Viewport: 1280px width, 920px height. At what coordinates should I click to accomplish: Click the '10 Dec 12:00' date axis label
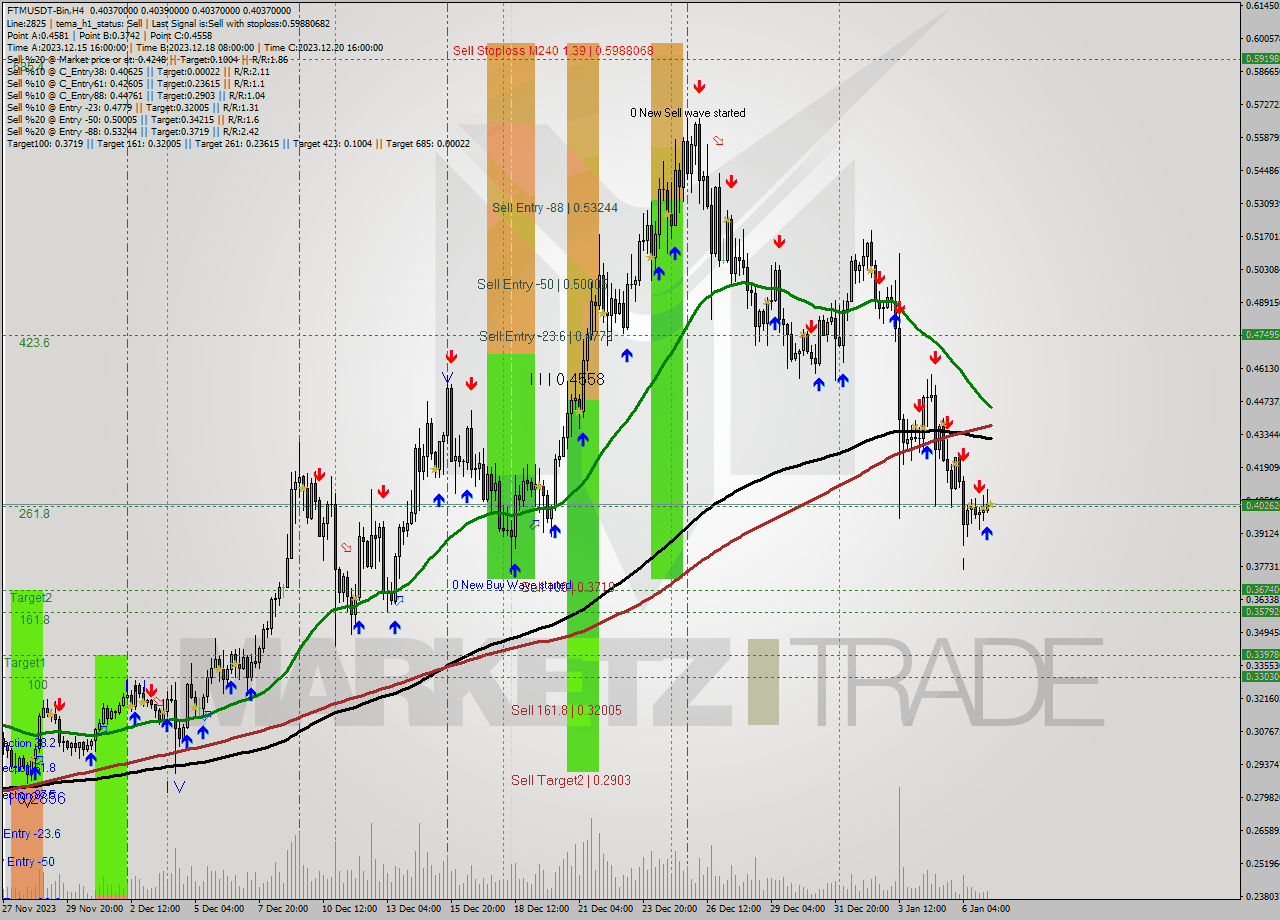pyautogui.click(x=349, y=909)
